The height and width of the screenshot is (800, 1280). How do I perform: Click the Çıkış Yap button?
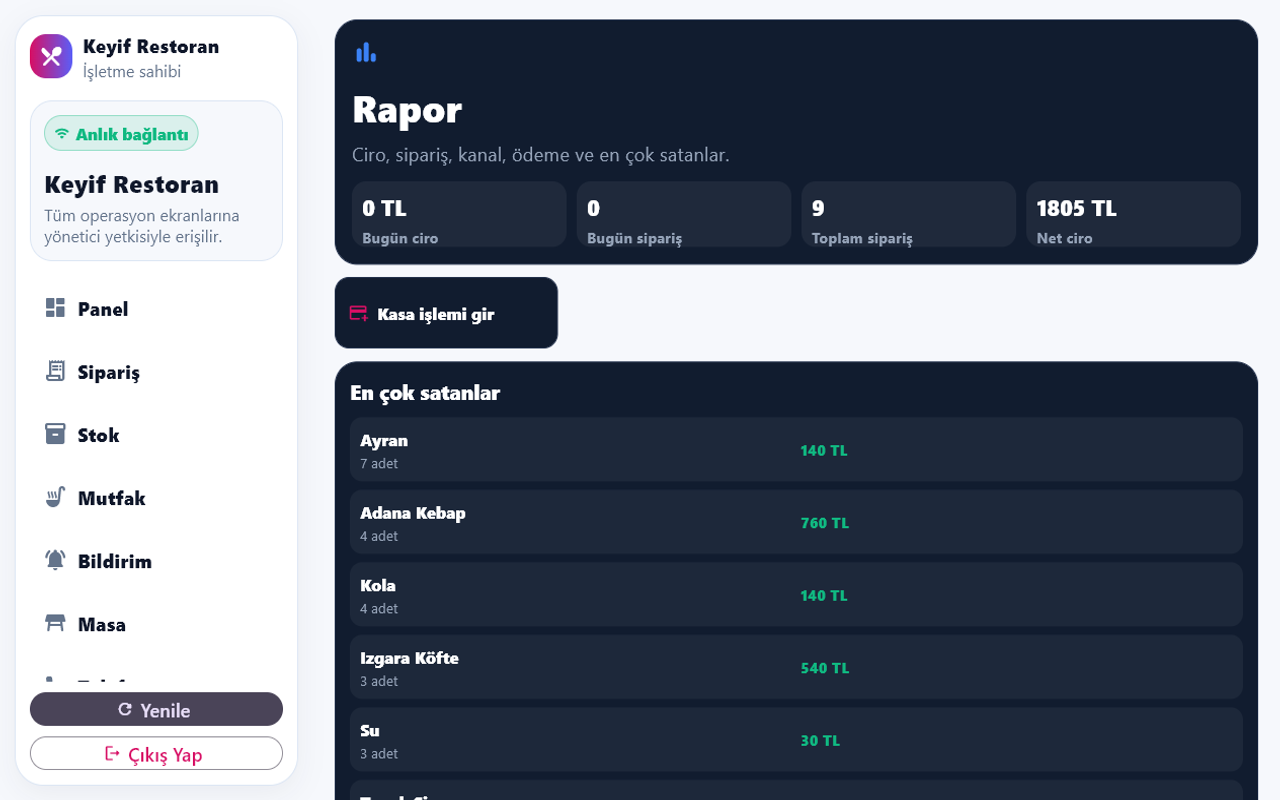point(156,754)
